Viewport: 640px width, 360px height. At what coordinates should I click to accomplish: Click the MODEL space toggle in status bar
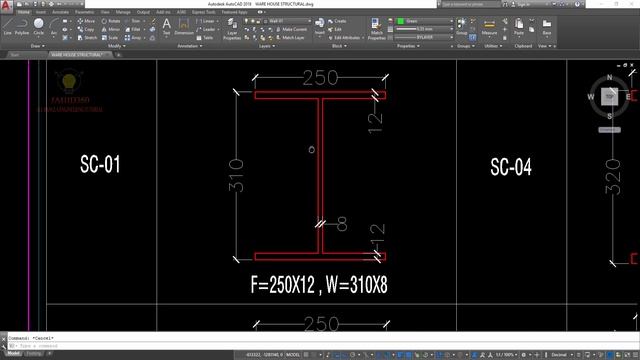293,355
